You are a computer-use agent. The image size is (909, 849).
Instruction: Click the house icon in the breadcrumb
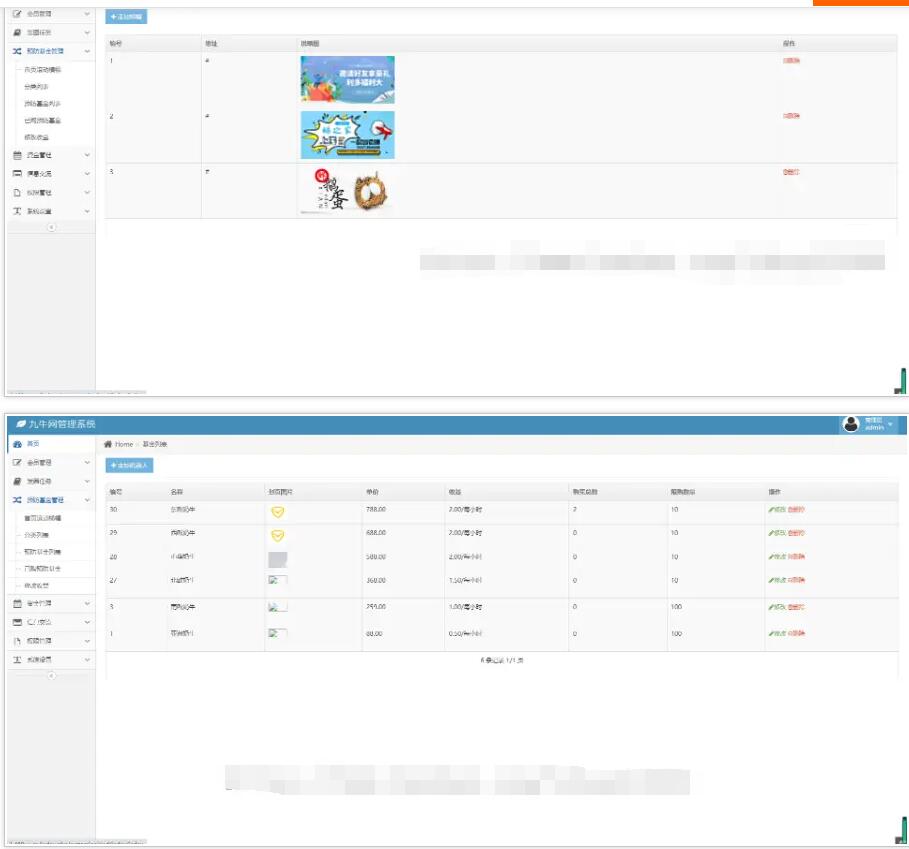coord(108,444)
